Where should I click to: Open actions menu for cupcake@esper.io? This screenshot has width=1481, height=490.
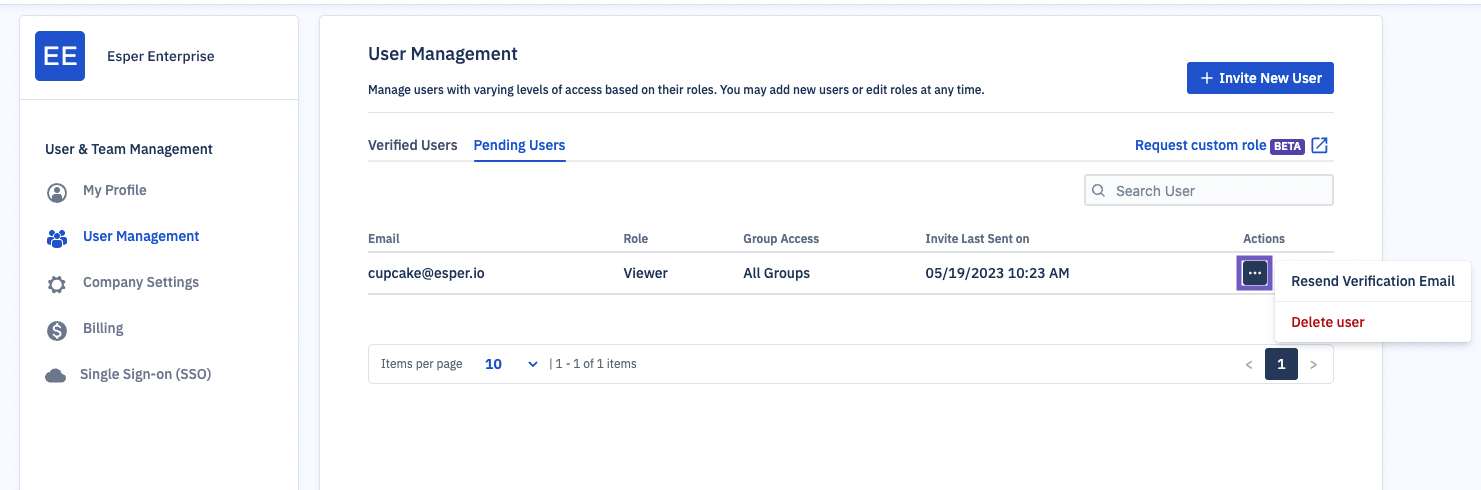click(x=1255, y=273)
